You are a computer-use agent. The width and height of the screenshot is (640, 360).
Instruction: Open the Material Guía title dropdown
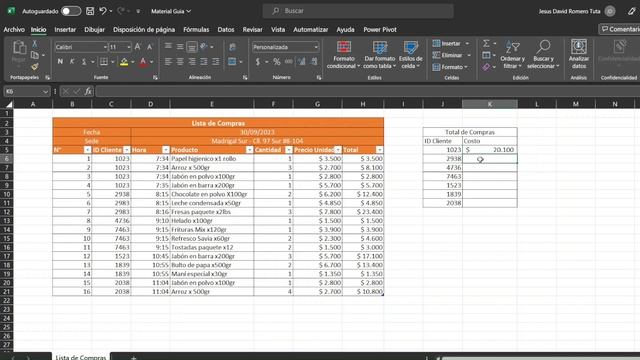point(171,11)
